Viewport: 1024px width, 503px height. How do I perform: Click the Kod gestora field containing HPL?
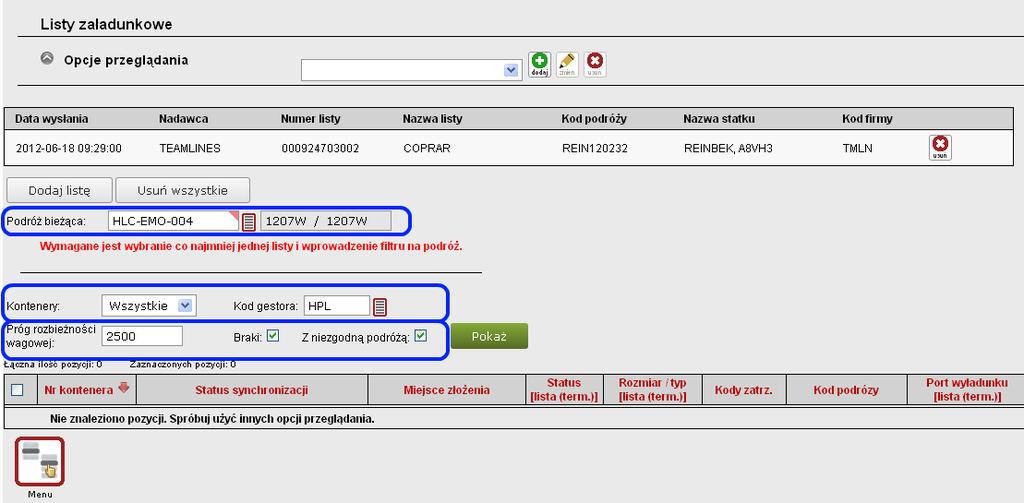[337, 306]
